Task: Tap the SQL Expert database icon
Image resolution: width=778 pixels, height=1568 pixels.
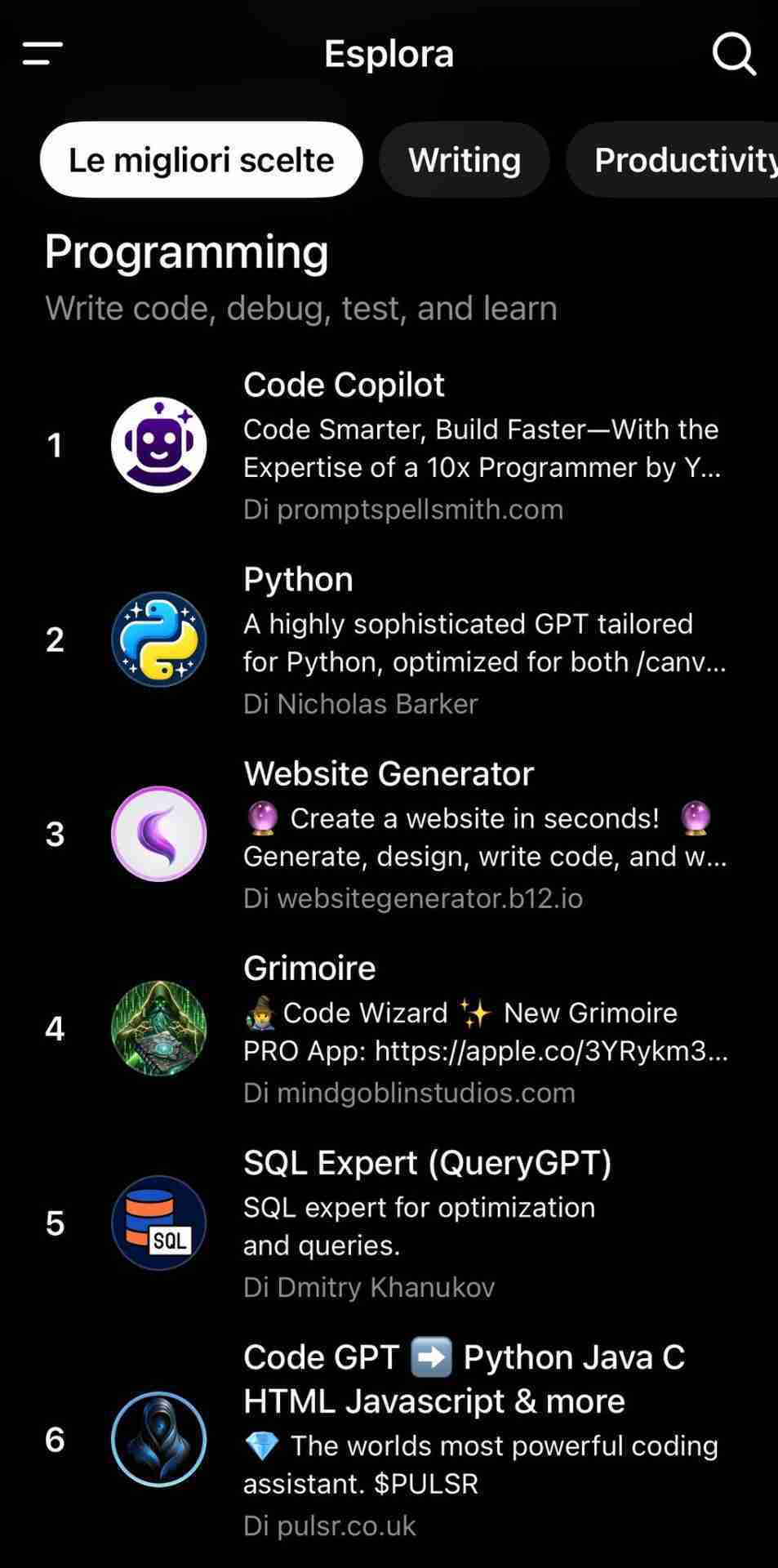Action: [x=158, y=1223]
